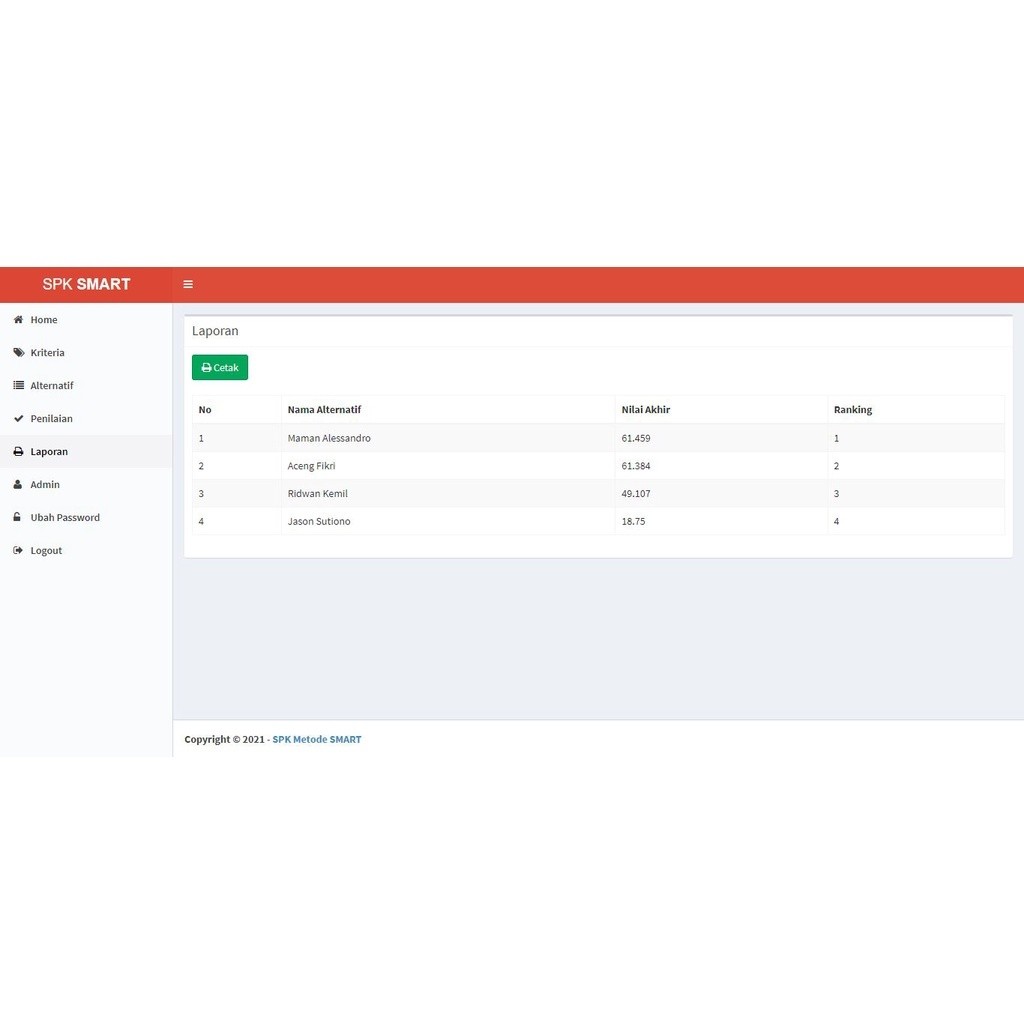This screenshot has width=1024, height=1024.
Task: Toggle the sidebar with hamburger button
Action: coord(188,284)
